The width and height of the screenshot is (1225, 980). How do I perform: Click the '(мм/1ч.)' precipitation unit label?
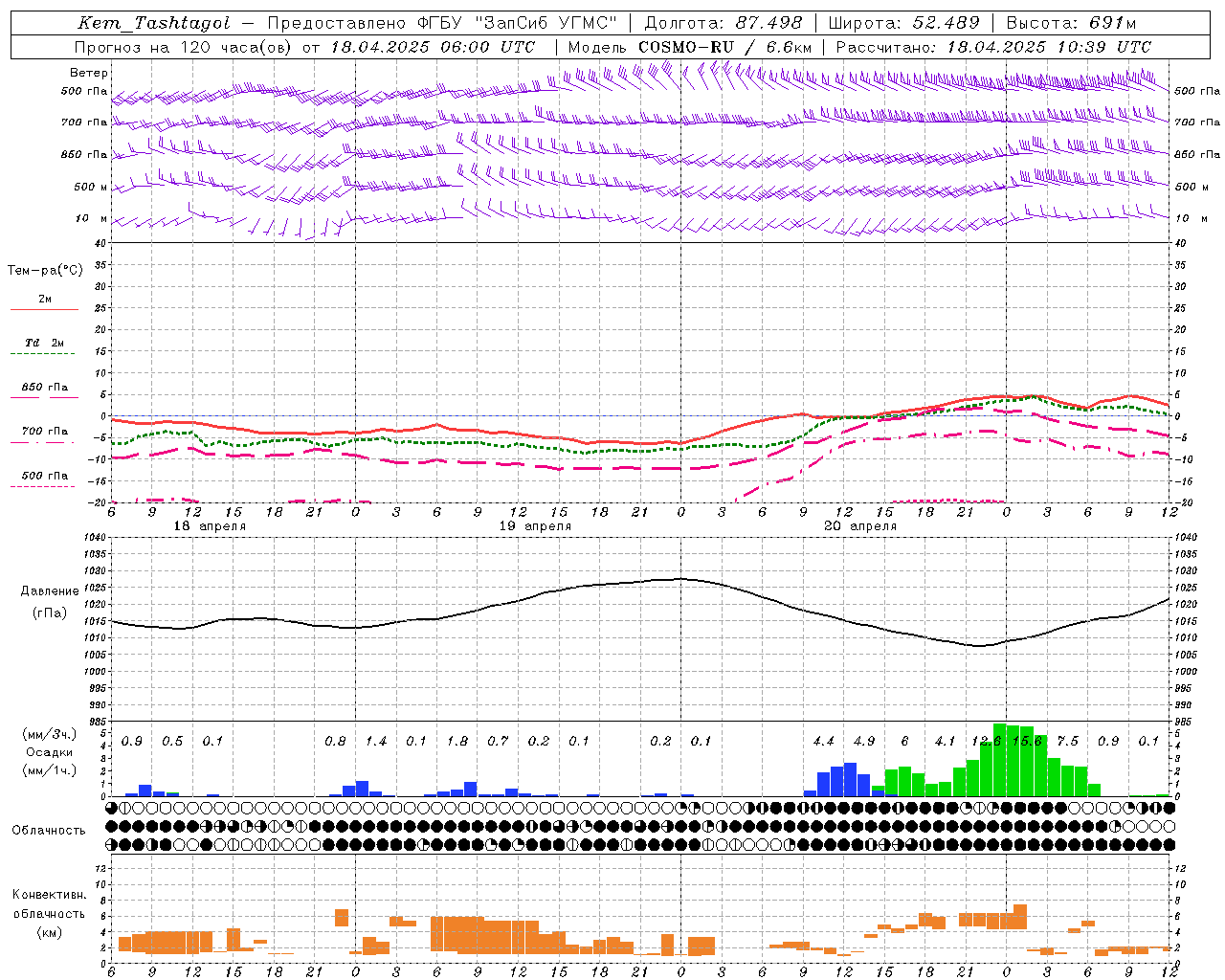click(x=49, y=770)
